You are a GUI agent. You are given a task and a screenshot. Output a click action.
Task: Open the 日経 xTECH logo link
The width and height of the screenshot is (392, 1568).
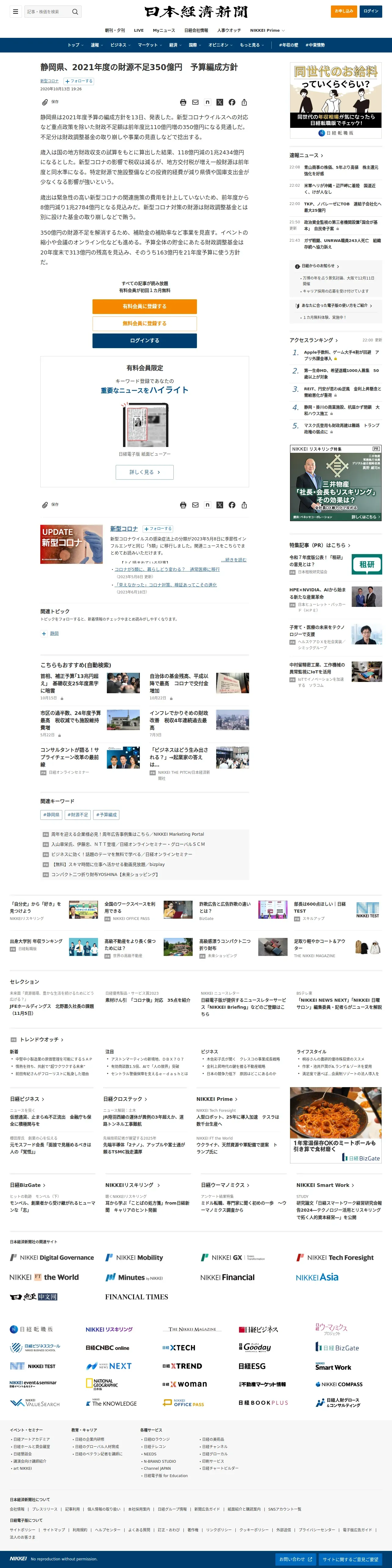(x=179, y=1348)
